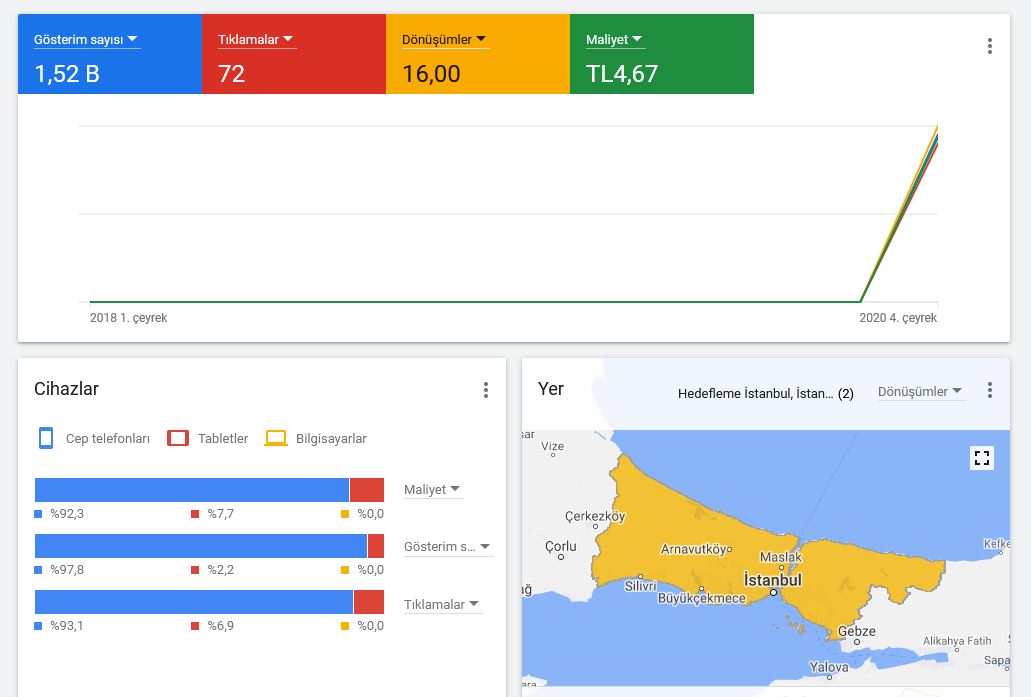Open the Cihazlar card's three-dot menu
The image size is (1031, 697).
486,390
